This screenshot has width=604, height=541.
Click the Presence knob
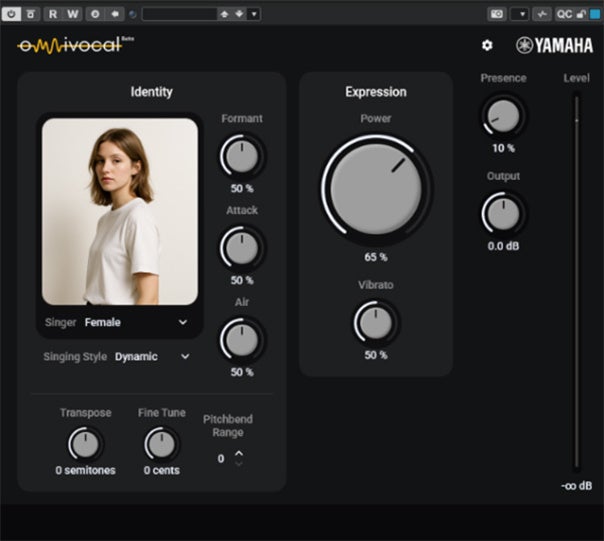coord(503,116)
